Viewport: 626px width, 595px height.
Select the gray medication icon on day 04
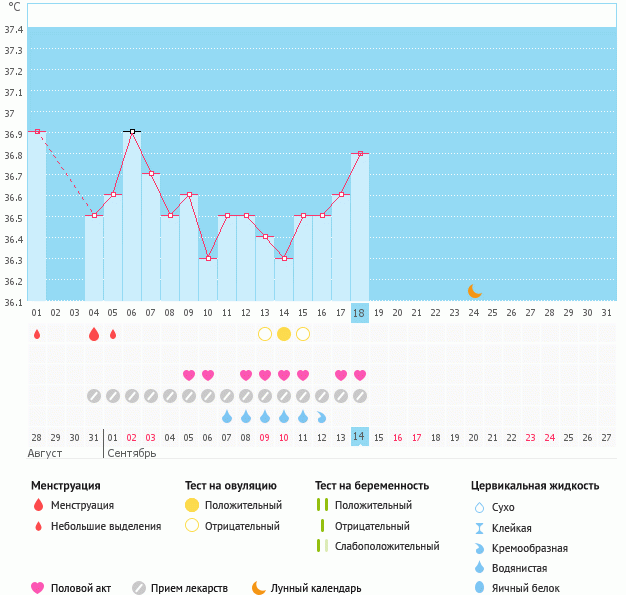click(x=94, y=396)
